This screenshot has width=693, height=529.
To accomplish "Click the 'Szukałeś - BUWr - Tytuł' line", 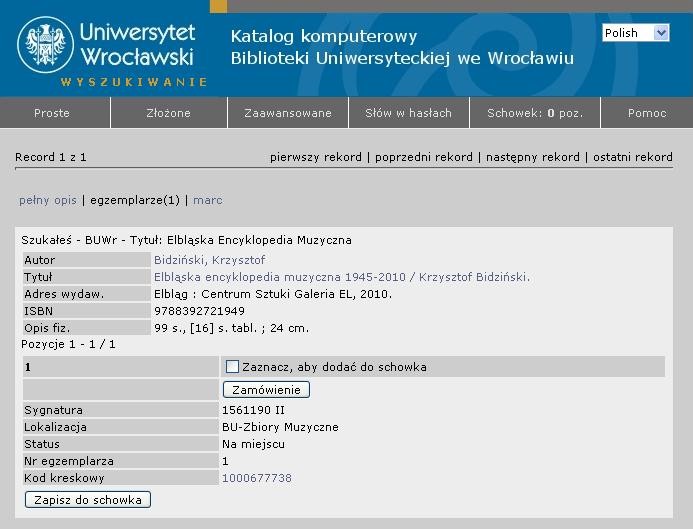I will (187, 240).
